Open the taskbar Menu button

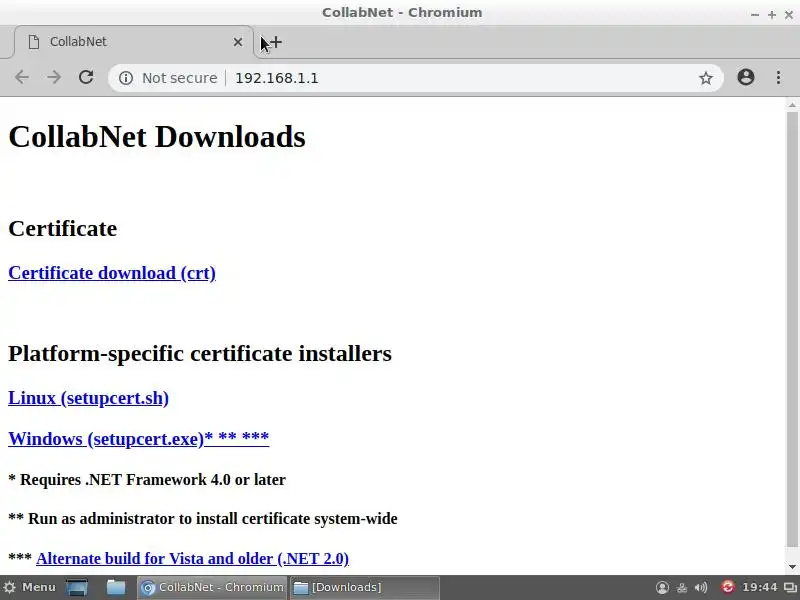(29, 587)
